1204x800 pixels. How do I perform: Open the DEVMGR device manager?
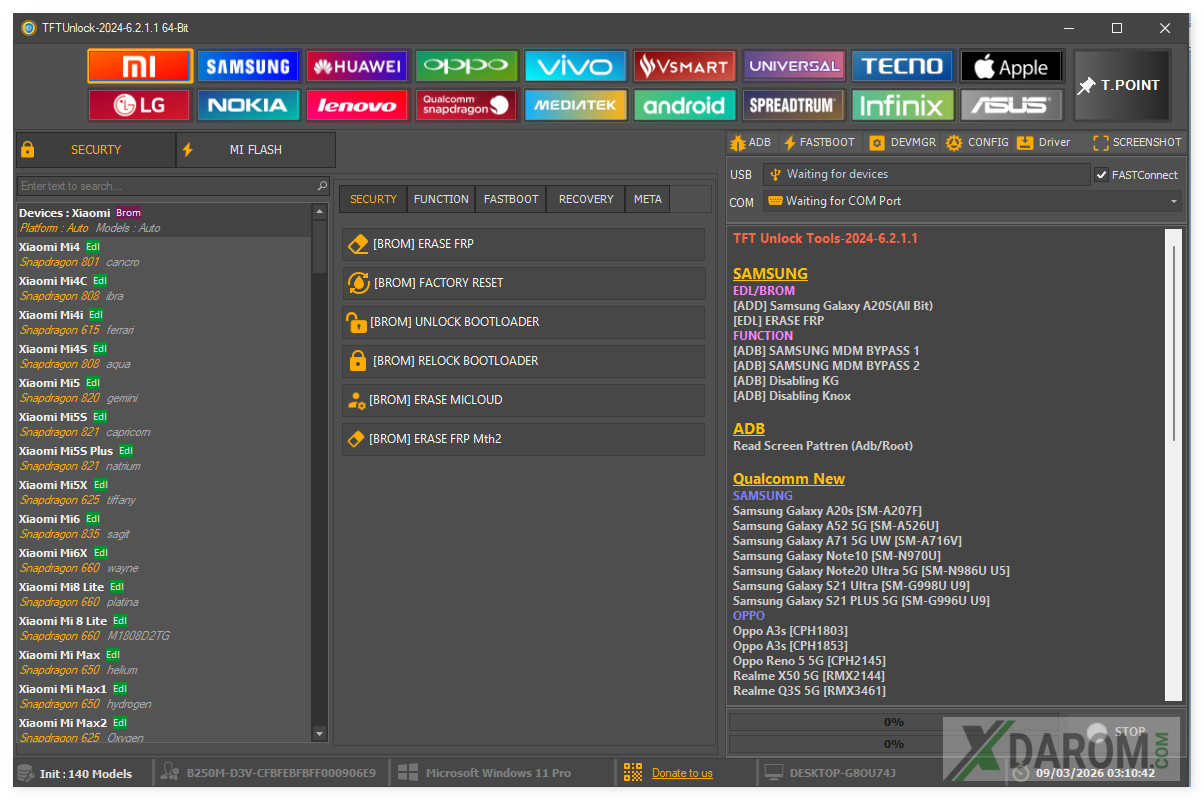coord(902,143)
